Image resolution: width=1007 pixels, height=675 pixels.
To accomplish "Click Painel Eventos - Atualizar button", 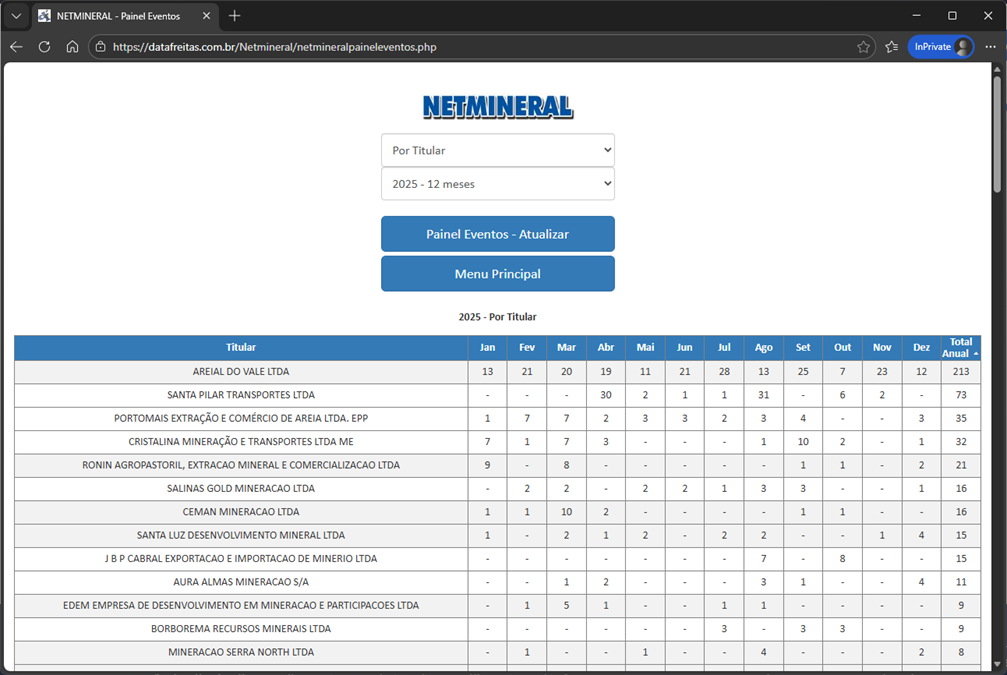I will (x=497, y=233).
